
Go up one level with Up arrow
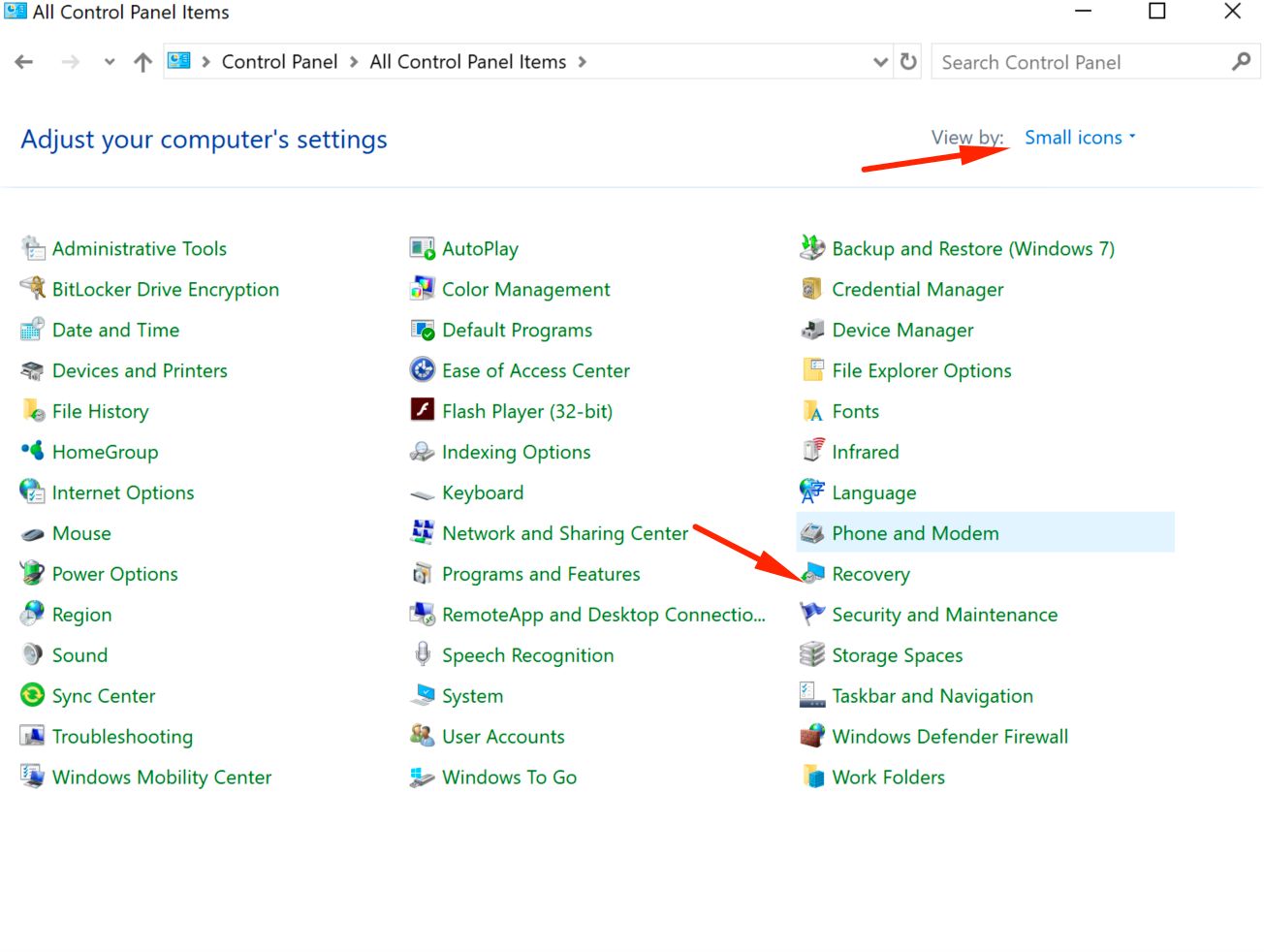[143, 62]
